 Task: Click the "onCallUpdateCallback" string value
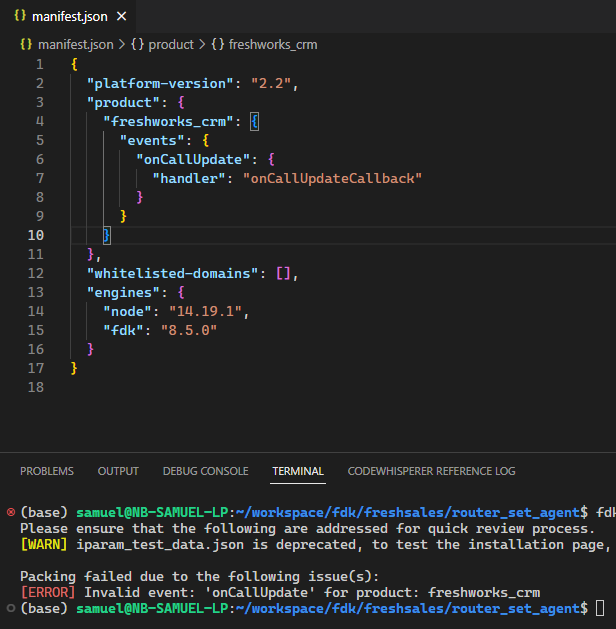pos(332,178)
